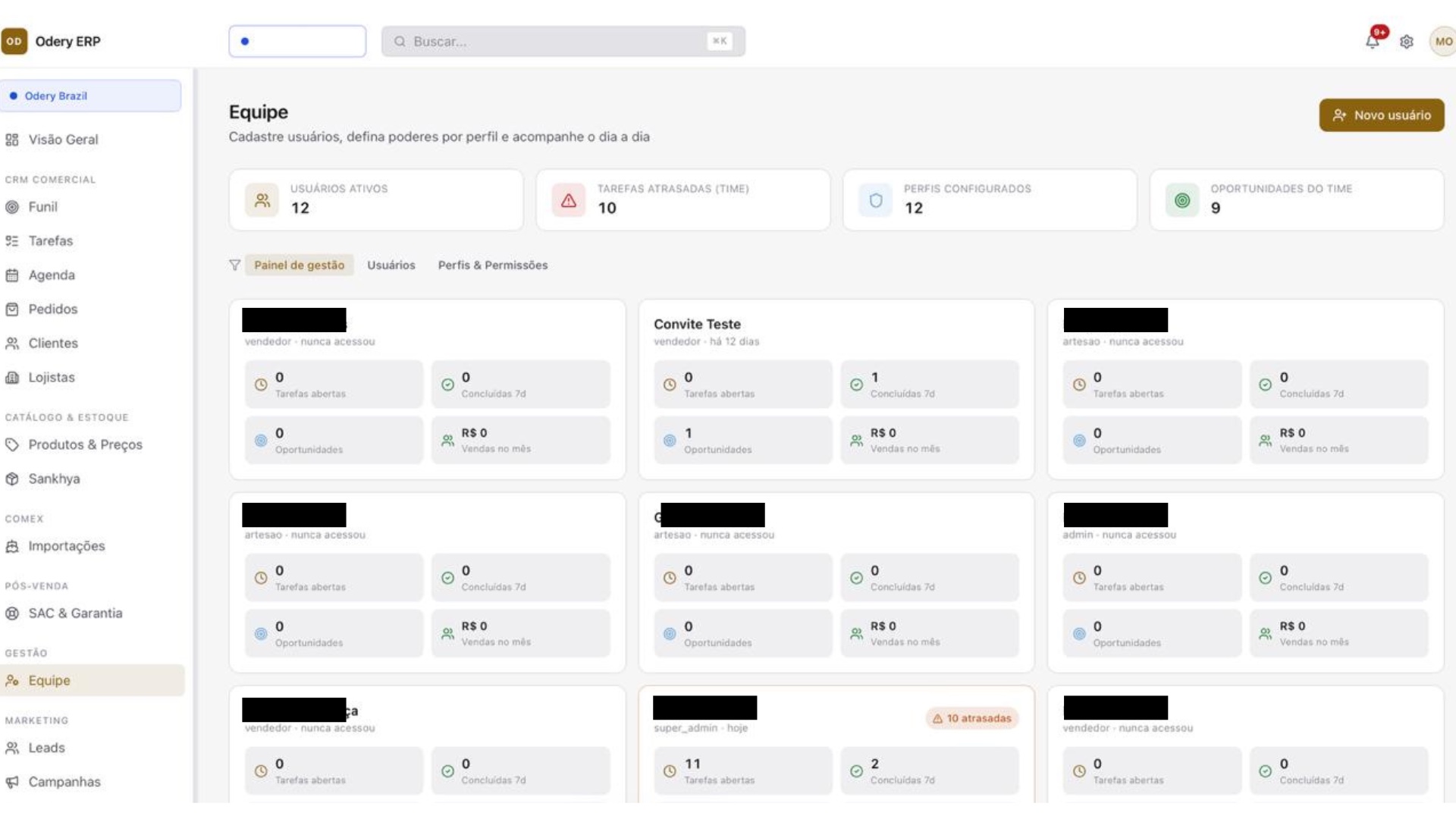1456x819 pixels.
Task: Open Equipe in the sidebar
Action: (92, 681)
